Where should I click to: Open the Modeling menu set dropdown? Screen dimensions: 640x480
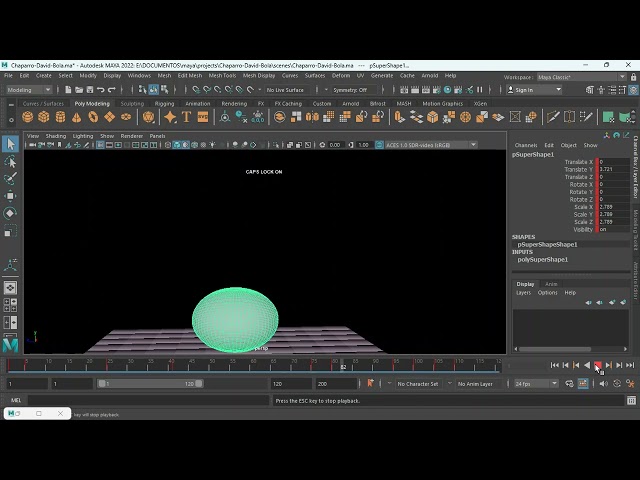[x=29, y=90]
